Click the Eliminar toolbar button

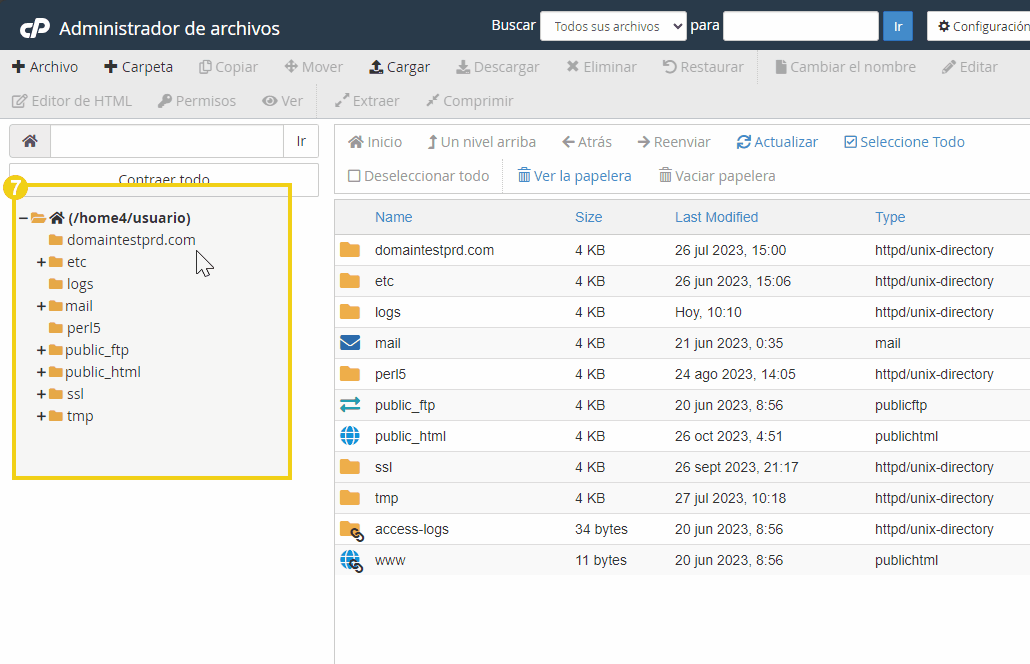(601, 67)
